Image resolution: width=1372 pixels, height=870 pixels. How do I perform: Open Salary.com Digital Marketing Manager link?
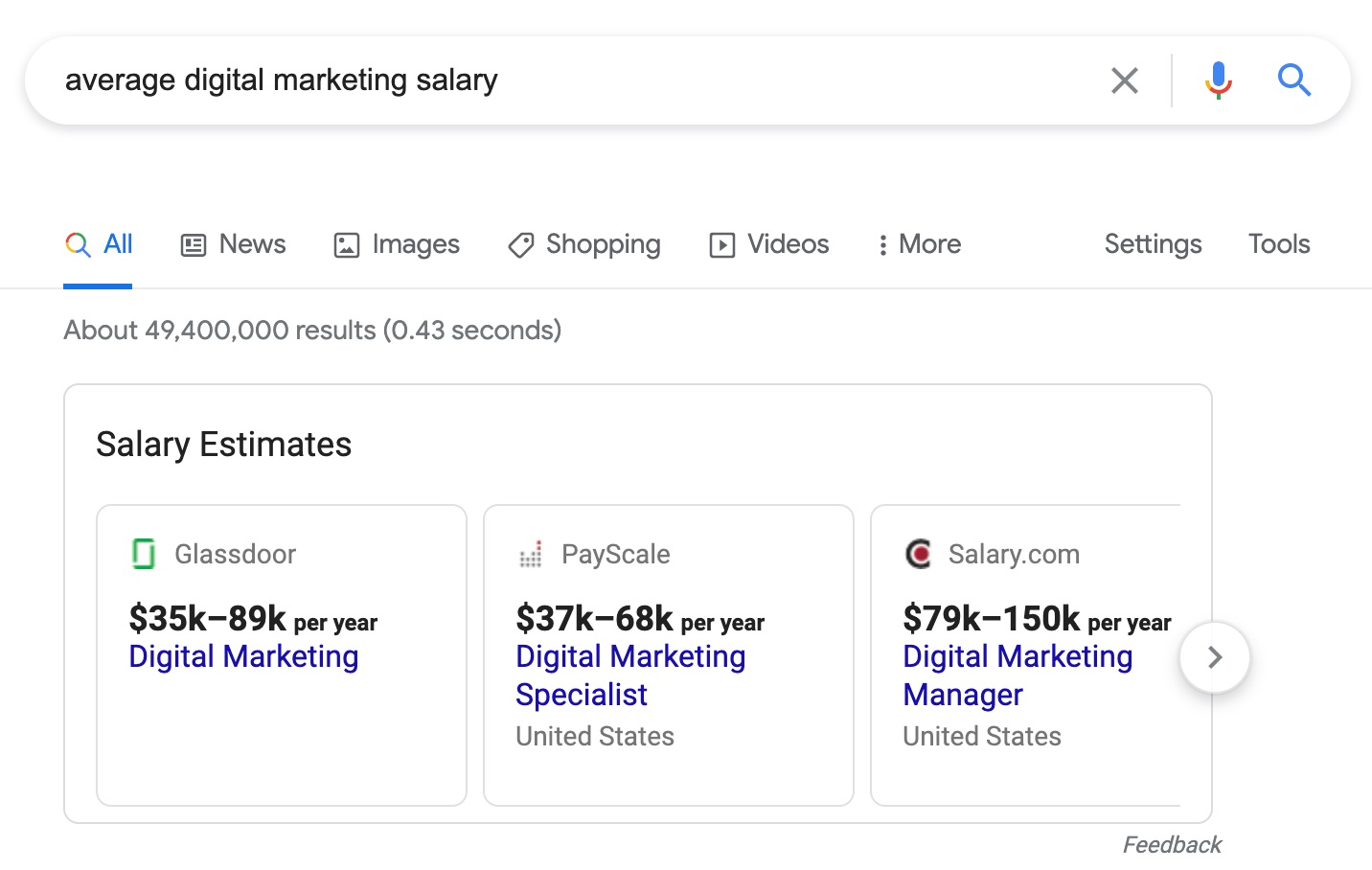coord(1018,675)
